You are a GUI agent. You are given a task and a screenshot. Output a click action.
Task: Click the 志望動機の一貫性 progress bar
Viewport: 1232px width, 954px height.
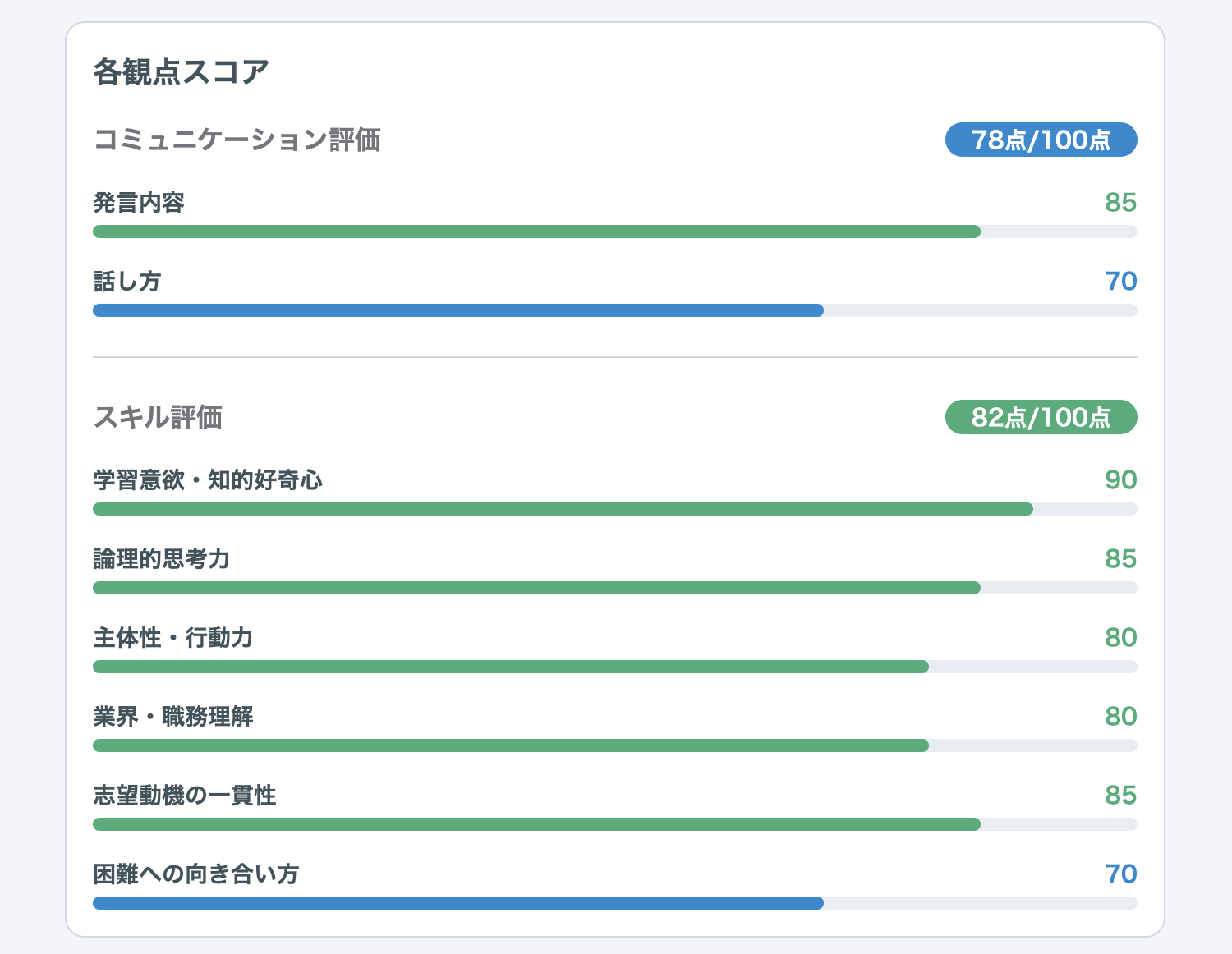[x=615, y=824]
